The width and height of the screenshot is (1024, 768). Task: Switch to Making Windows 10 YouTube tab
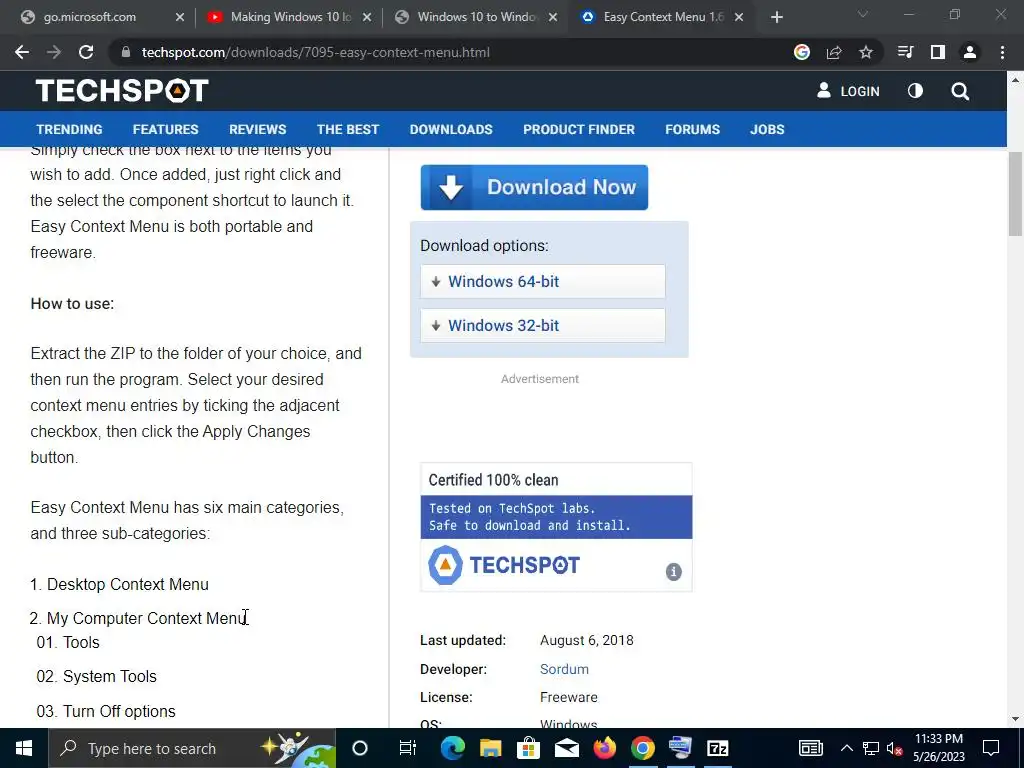click(291, 17)
